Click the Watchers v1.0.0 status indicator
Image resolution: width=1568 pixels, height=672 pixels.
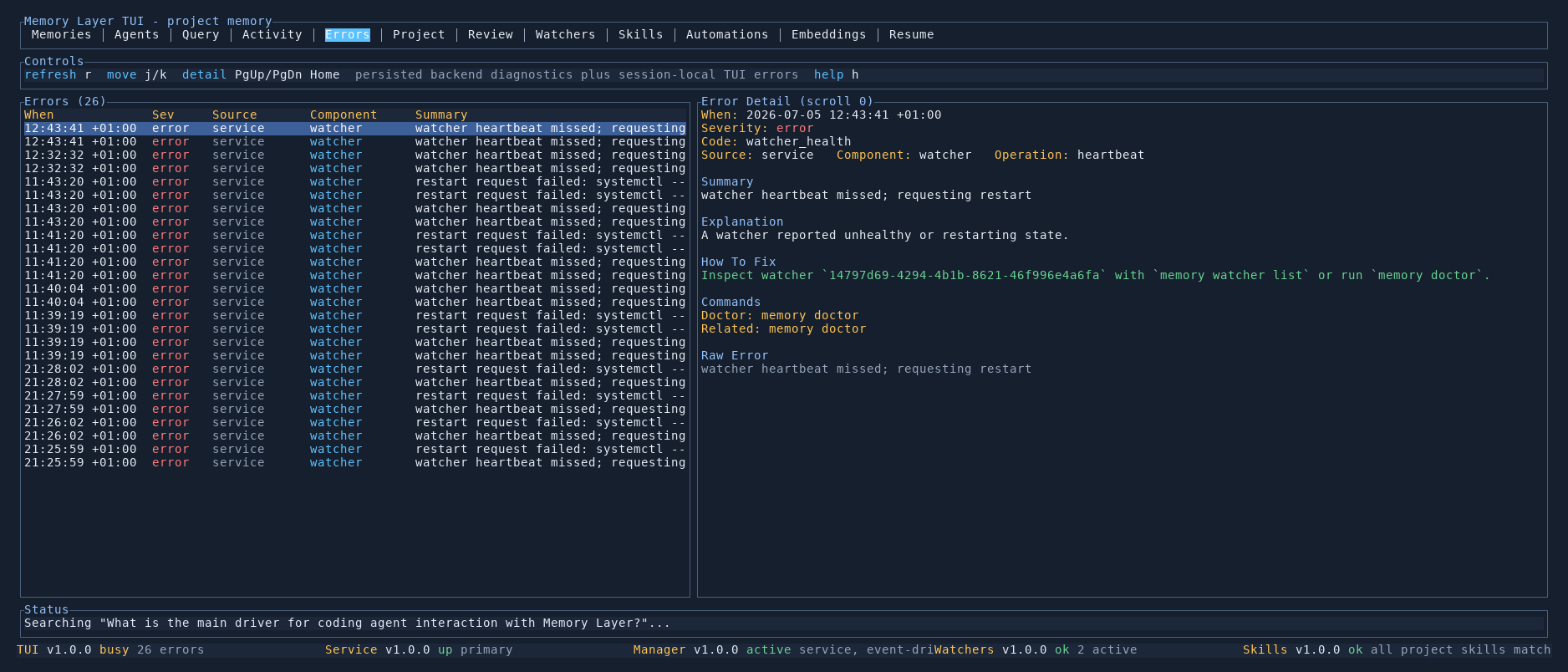(1036, 649)
